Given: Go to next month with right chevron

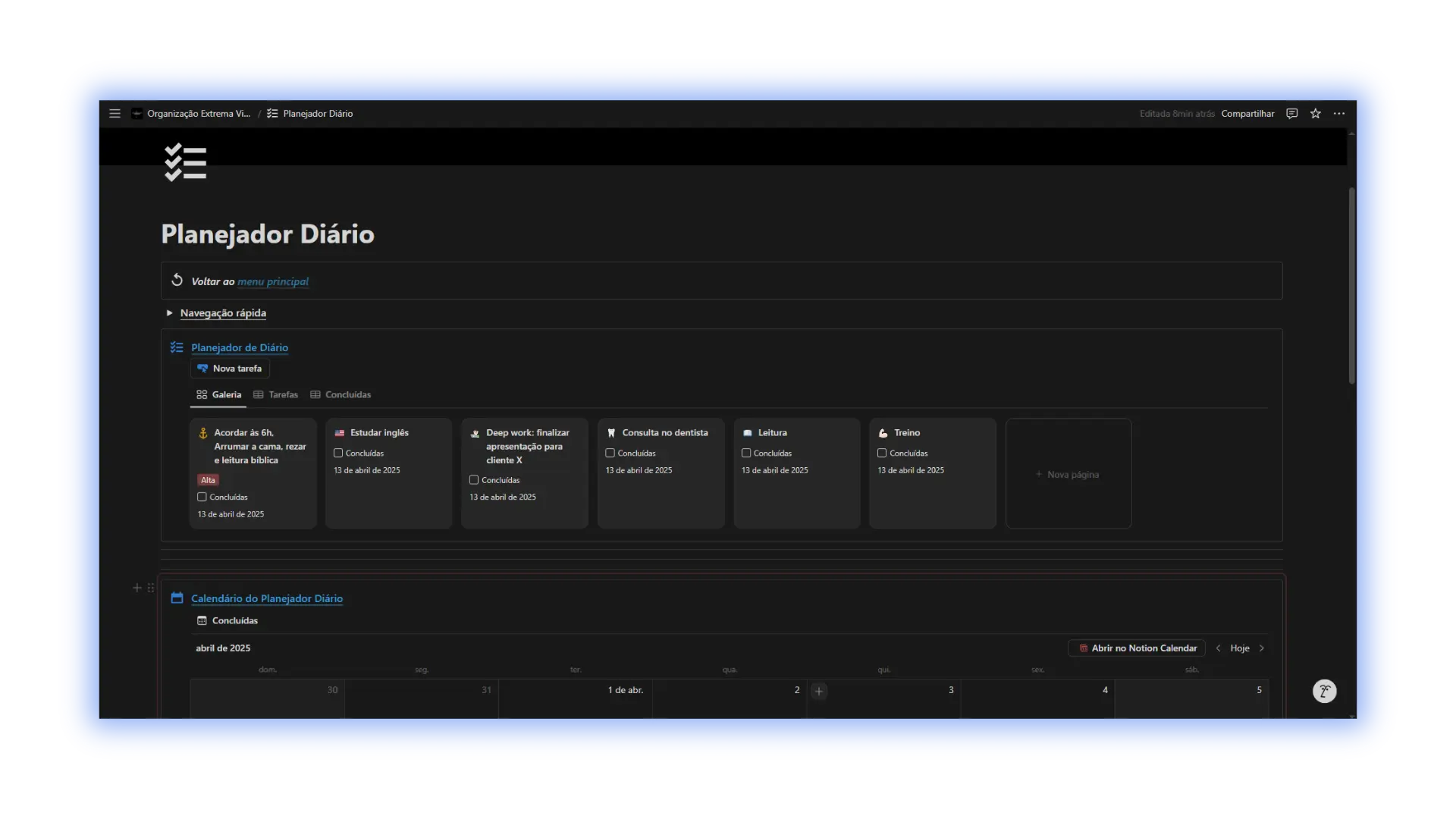Looking at the screenshot, I should [x=1262, y=648].
